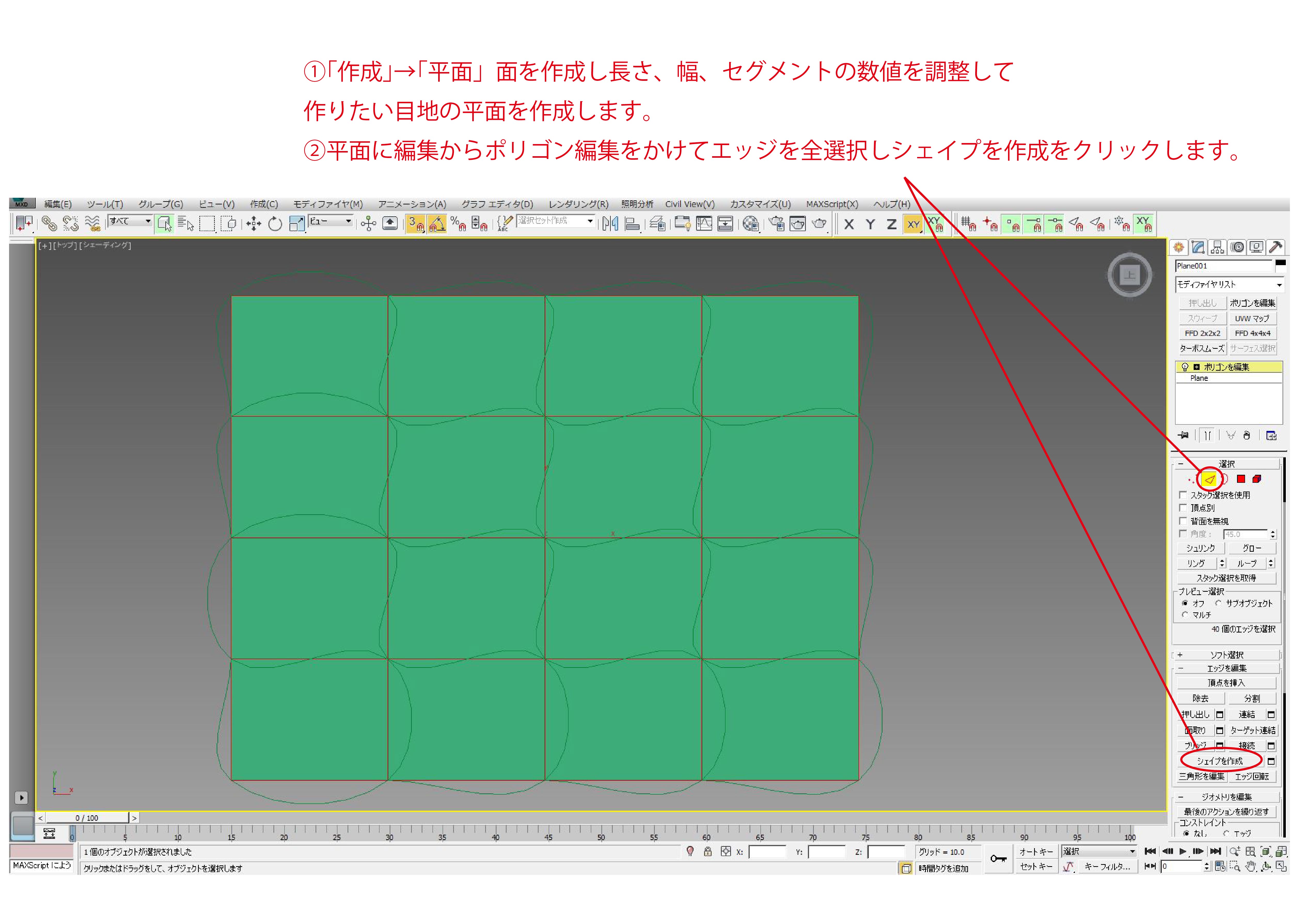The width and height of the screenshot is (1299, 924).
Task: Select the Edge sub-object mode icon
Action: 1209,479
